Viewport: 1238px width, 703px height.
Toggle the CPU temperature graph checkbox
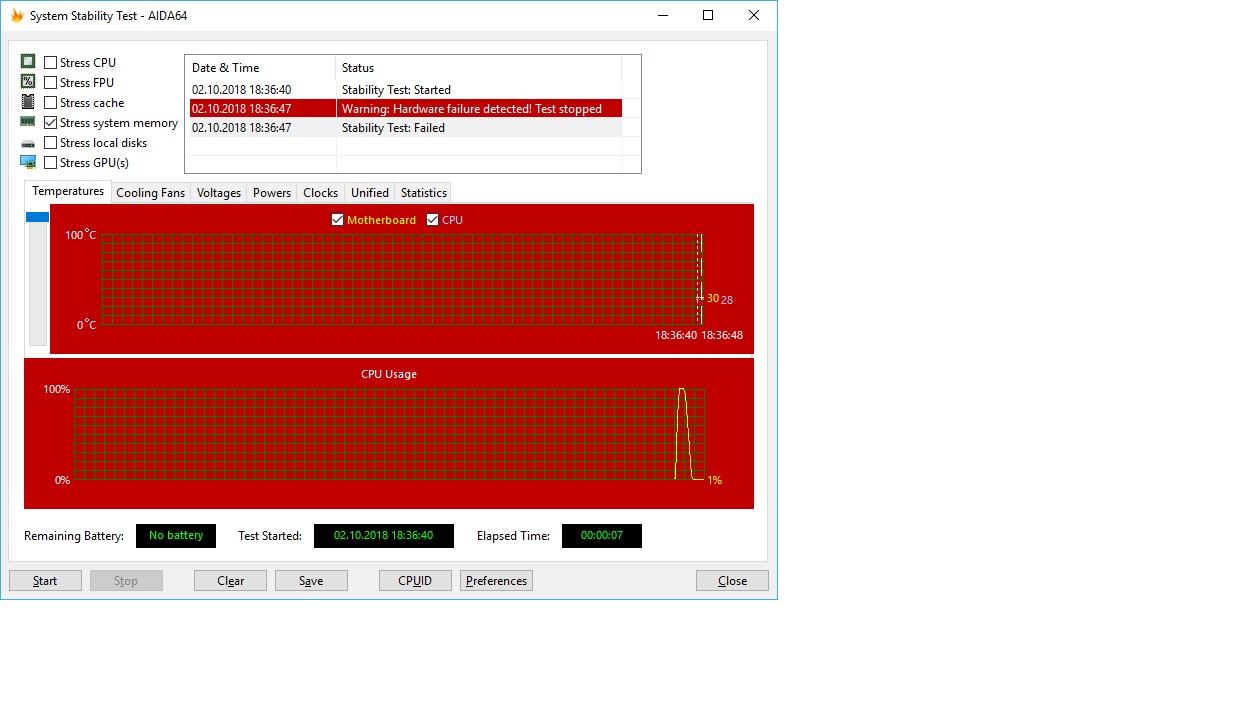pos(432,220)
